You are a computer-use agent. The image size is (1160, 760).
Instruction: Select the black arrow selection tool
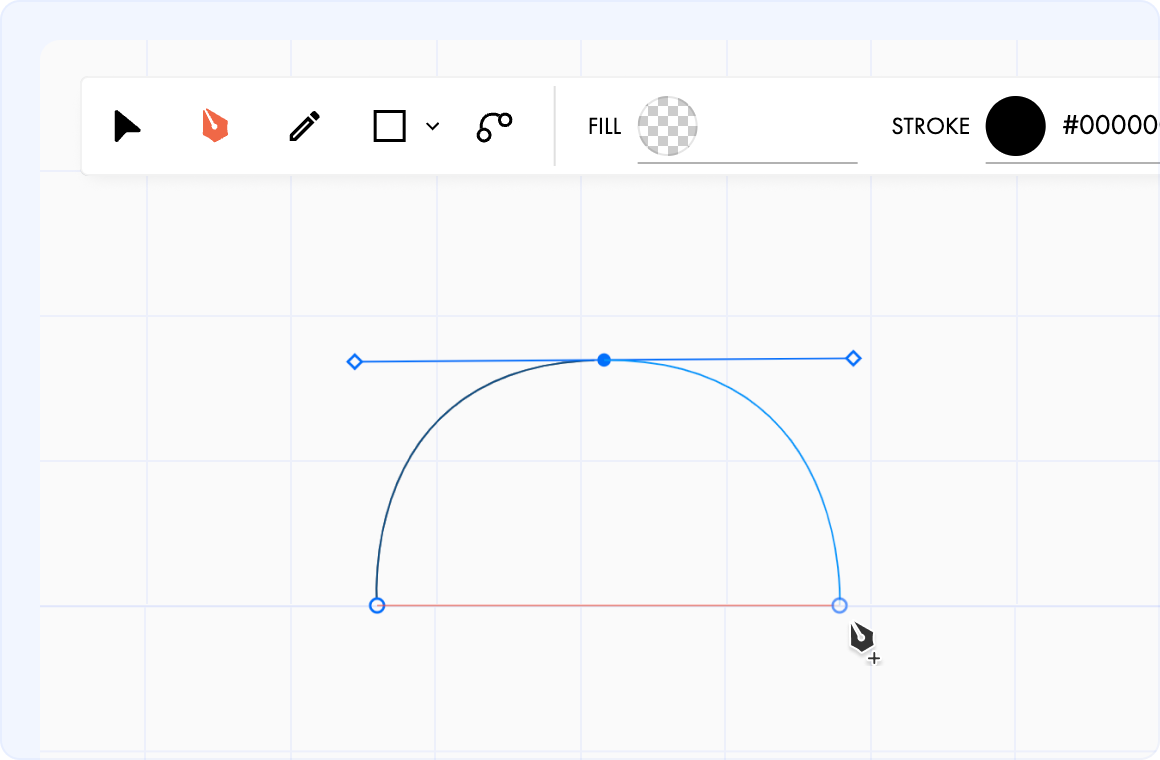pos(127,126)
